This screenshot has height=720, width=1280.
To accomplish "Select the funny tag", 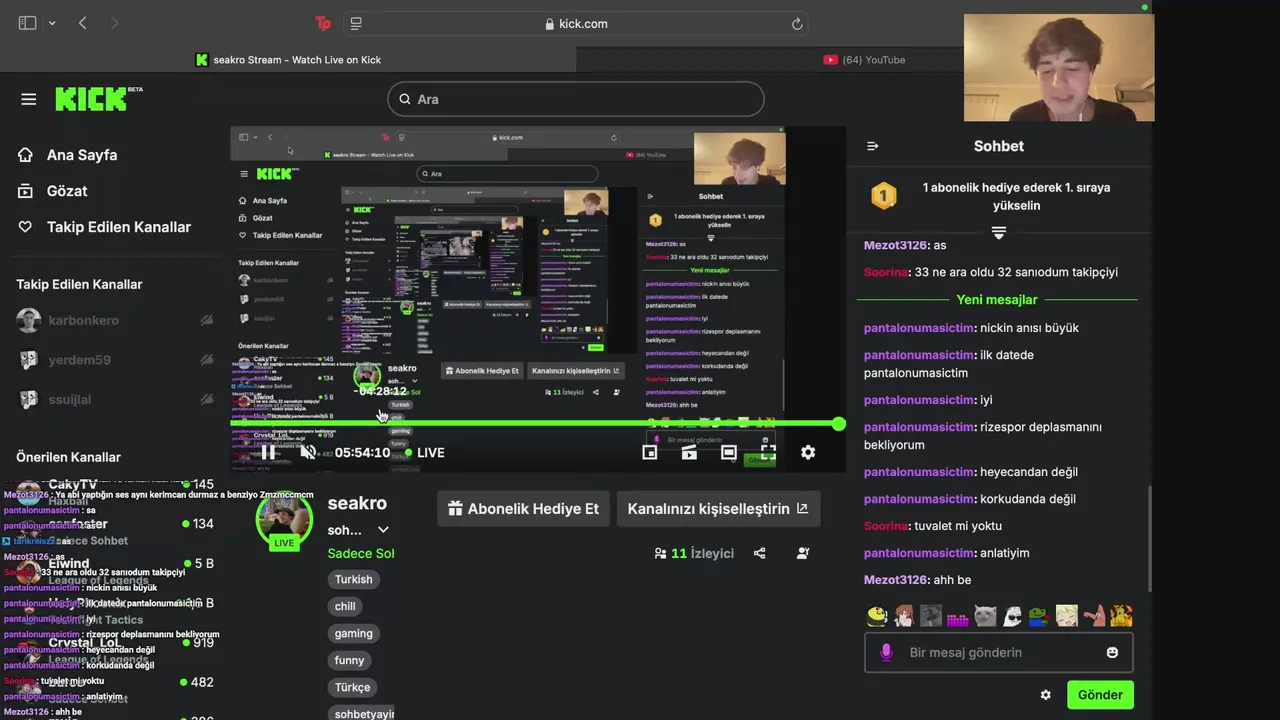I will 349,660.
